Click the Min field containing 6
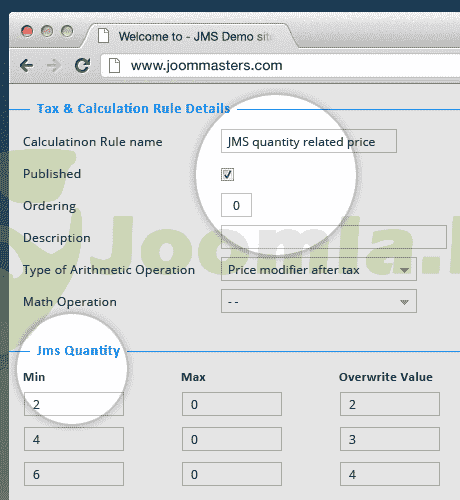 pos(74,474)
